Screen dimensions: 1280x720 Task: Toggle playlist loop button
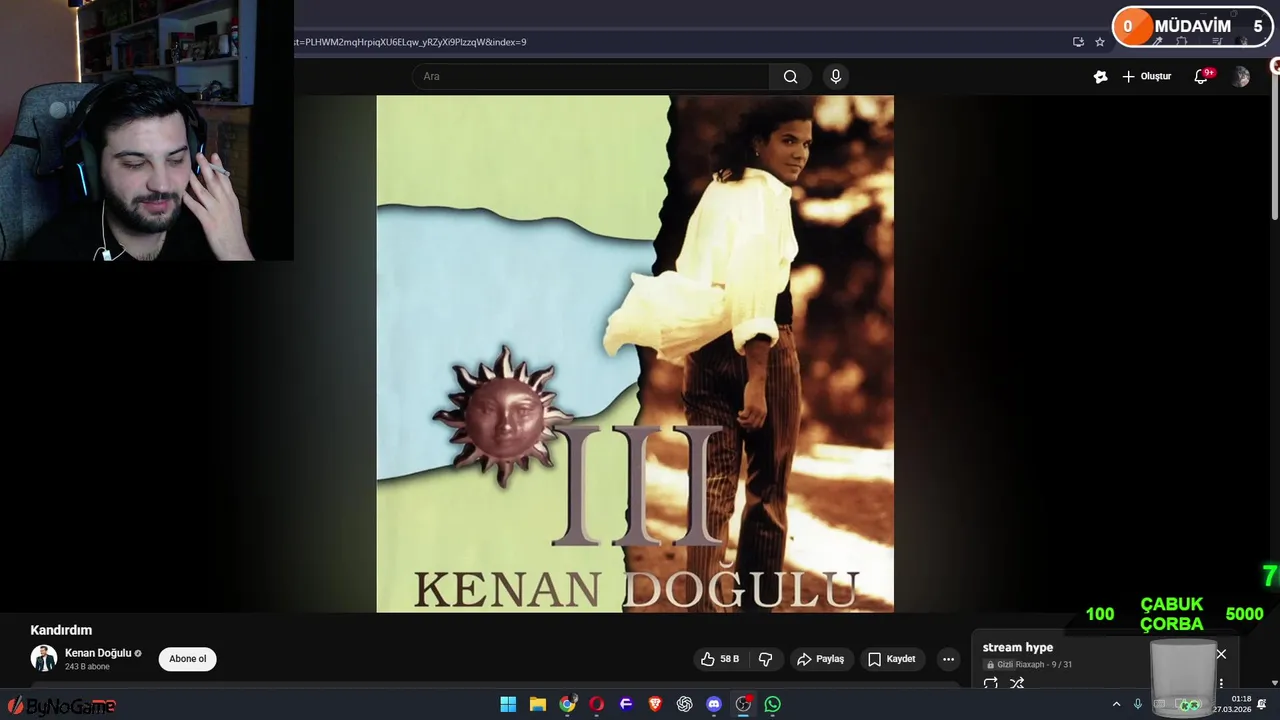pos(991,684)
